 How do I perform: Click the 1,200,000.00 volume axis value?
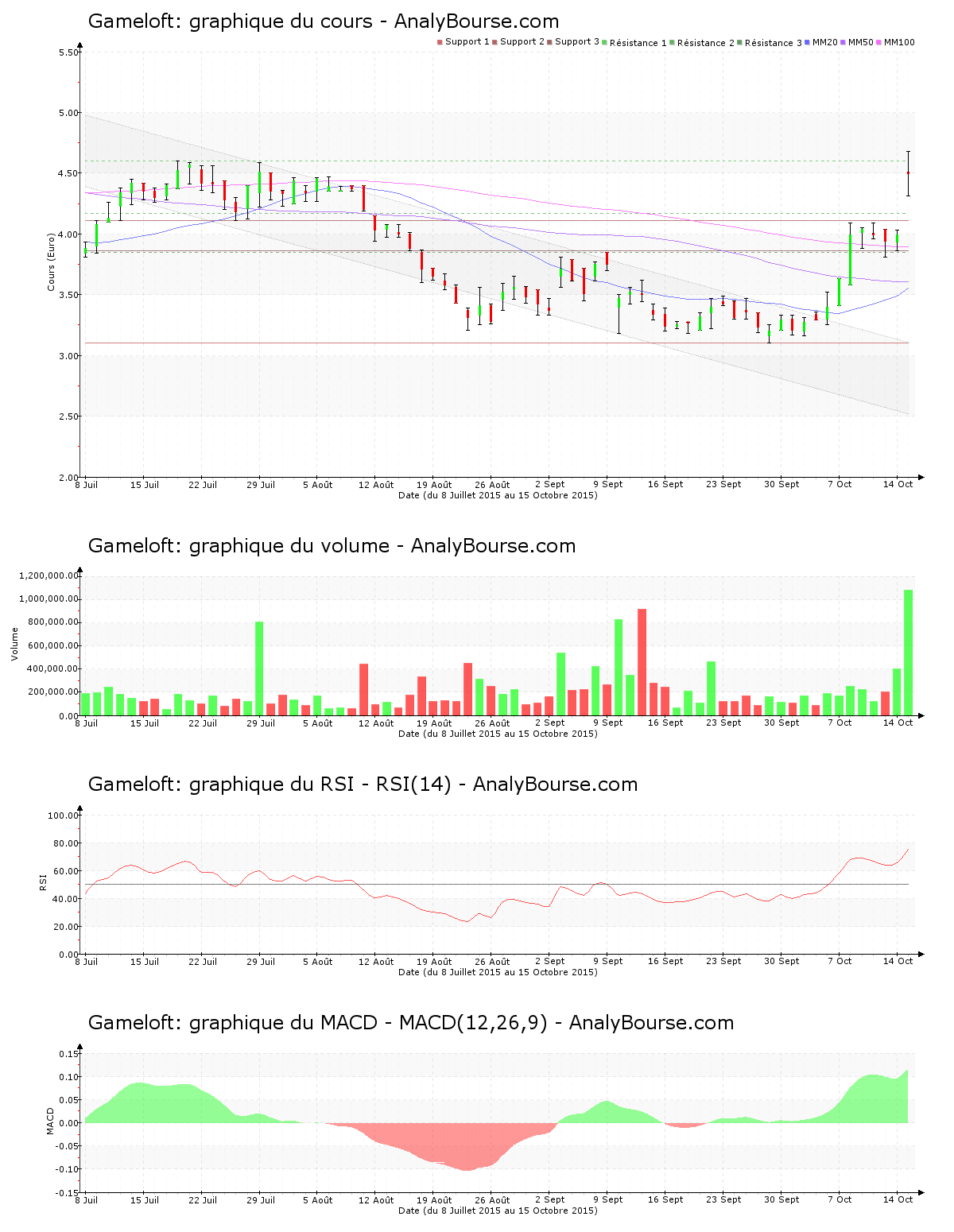pyautogui.click(x=48, y=575)
